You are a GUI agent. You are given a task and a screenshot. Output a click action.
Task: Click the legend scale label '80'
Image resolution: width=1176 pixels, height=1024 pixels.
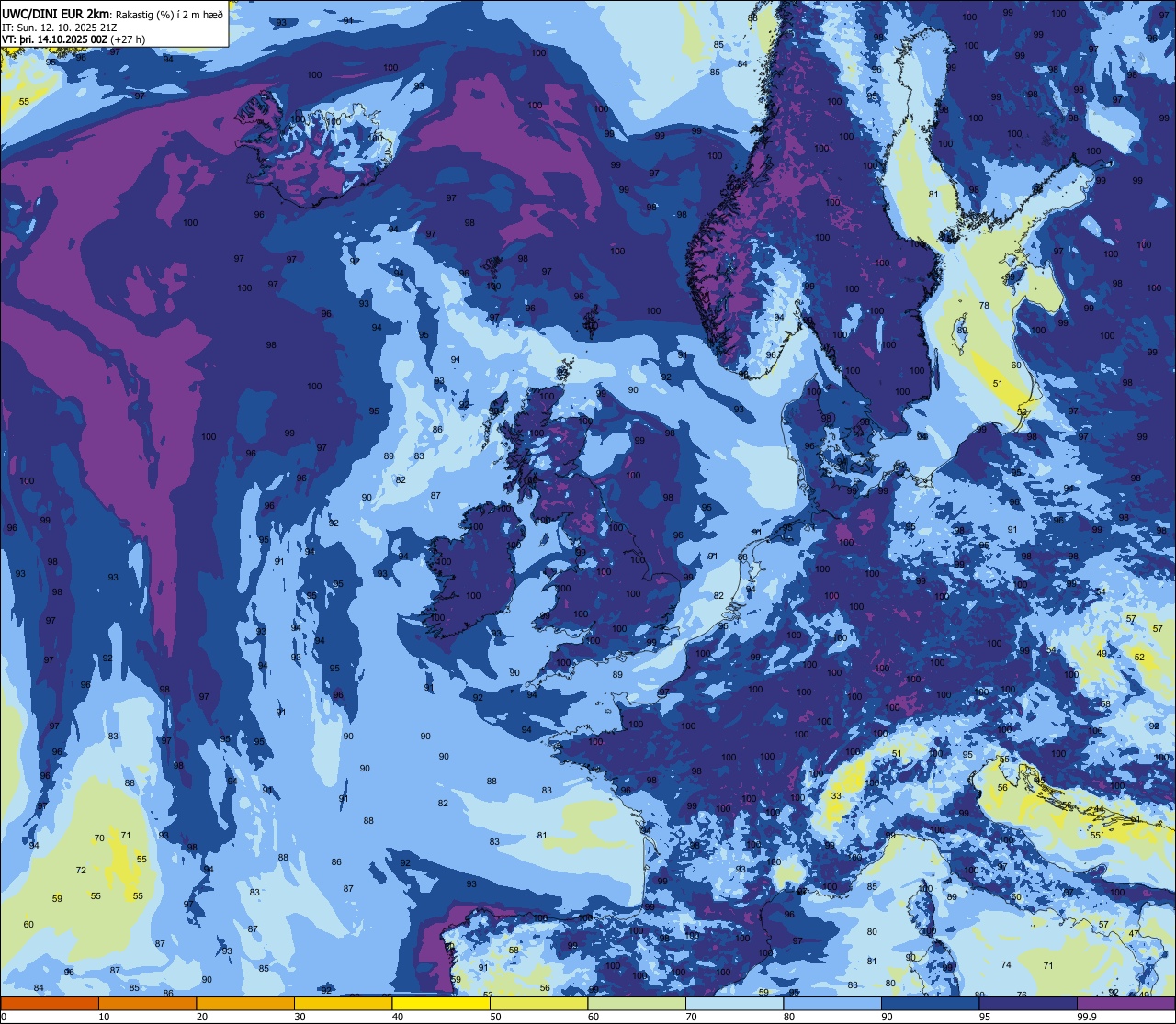[789, 1017]
